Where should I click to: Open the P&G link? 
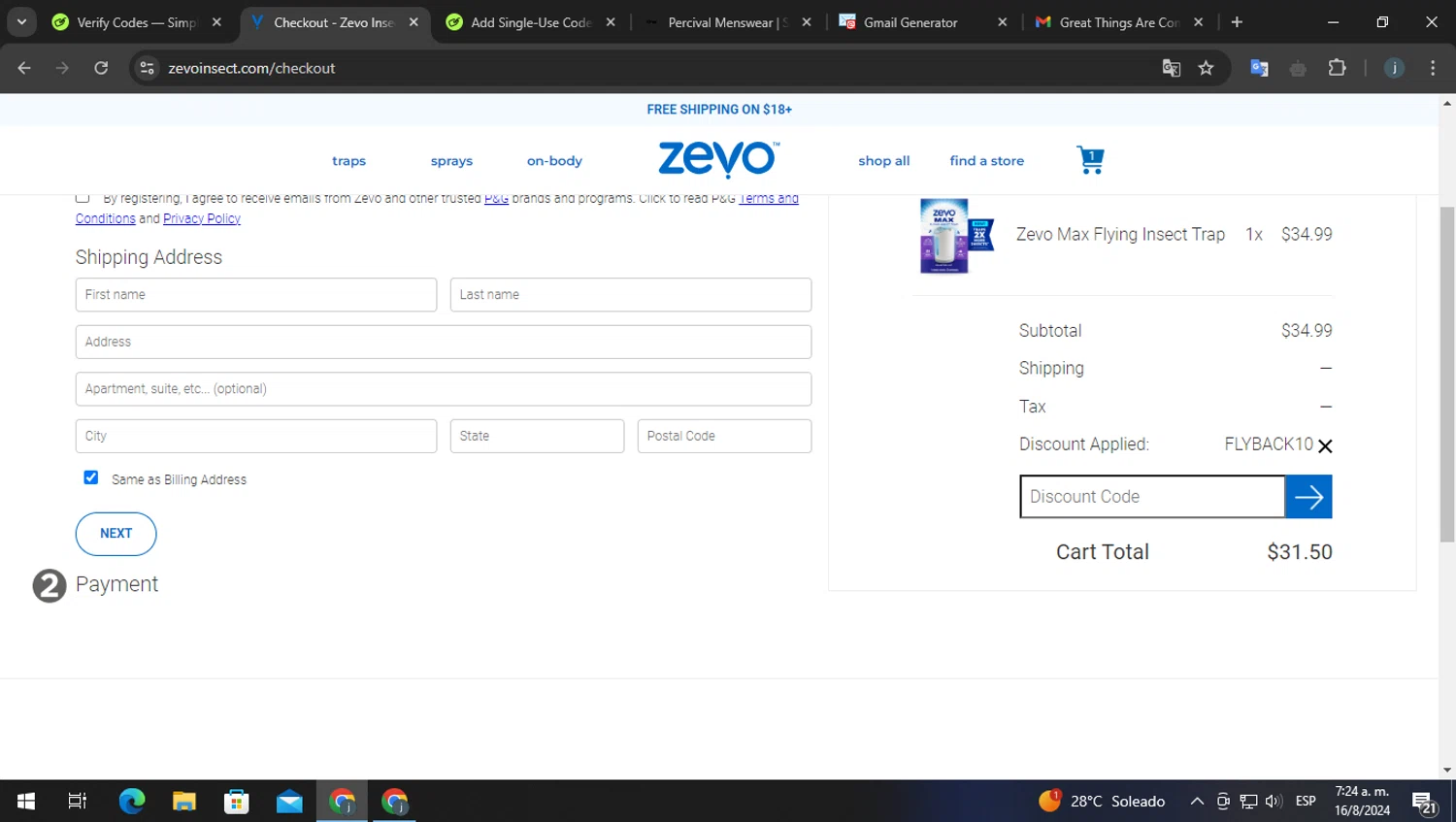(x=496, y=199)
